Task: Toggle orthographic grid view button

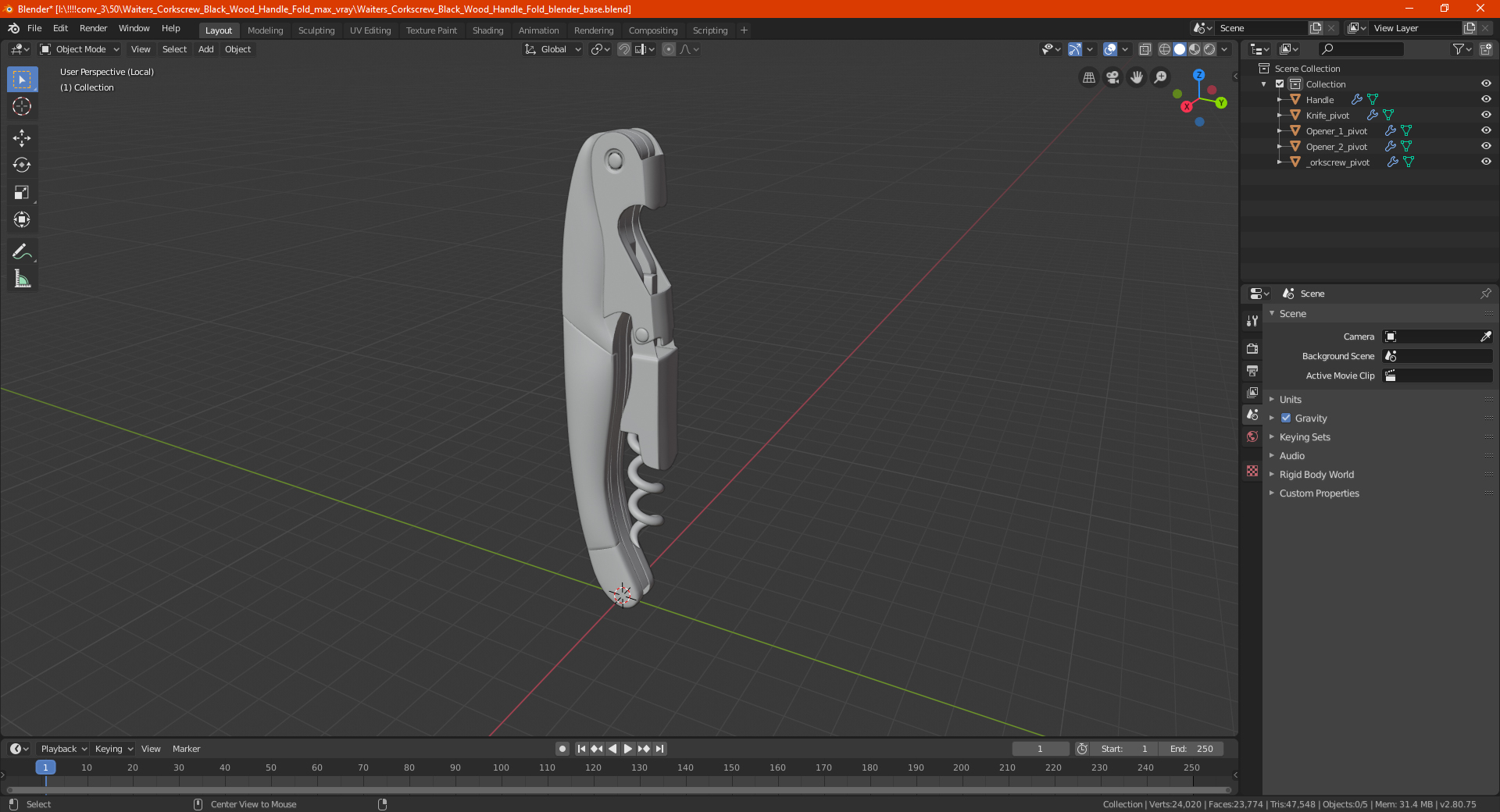Action: [x=1088, y=77]
